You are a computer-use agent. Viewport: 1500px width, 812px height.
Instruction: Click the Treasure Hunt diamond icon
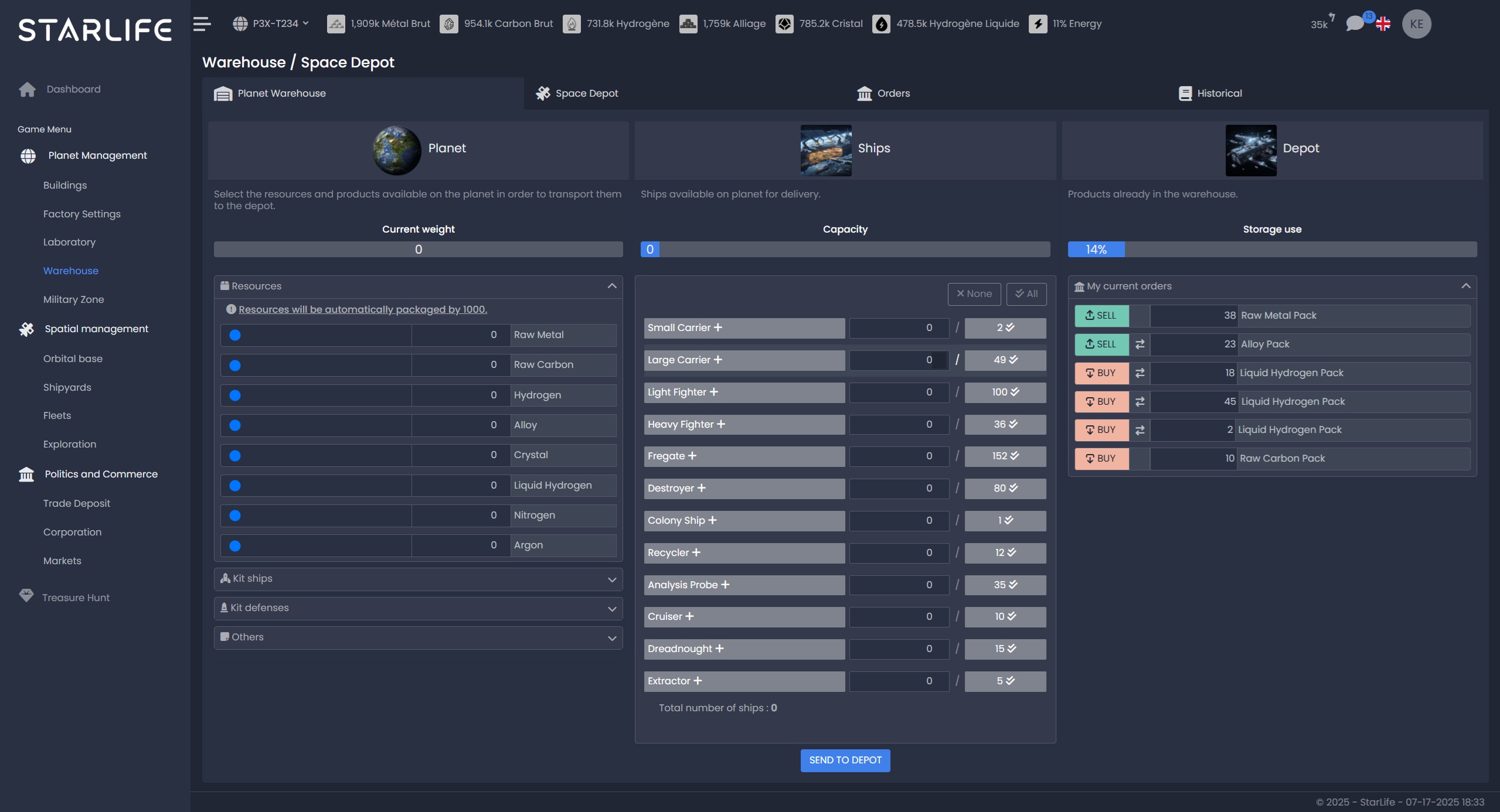pos(26,596)
